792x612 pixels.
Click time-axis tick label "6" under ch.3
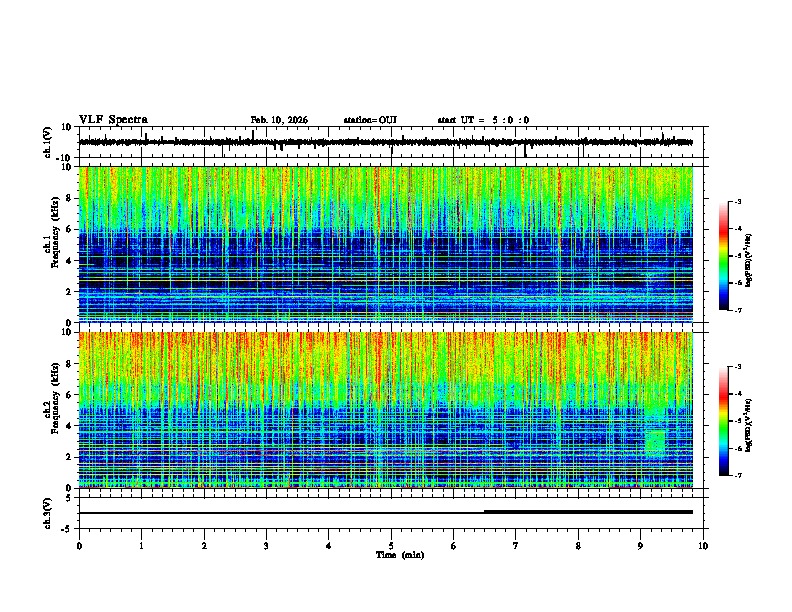pos(454,546)
